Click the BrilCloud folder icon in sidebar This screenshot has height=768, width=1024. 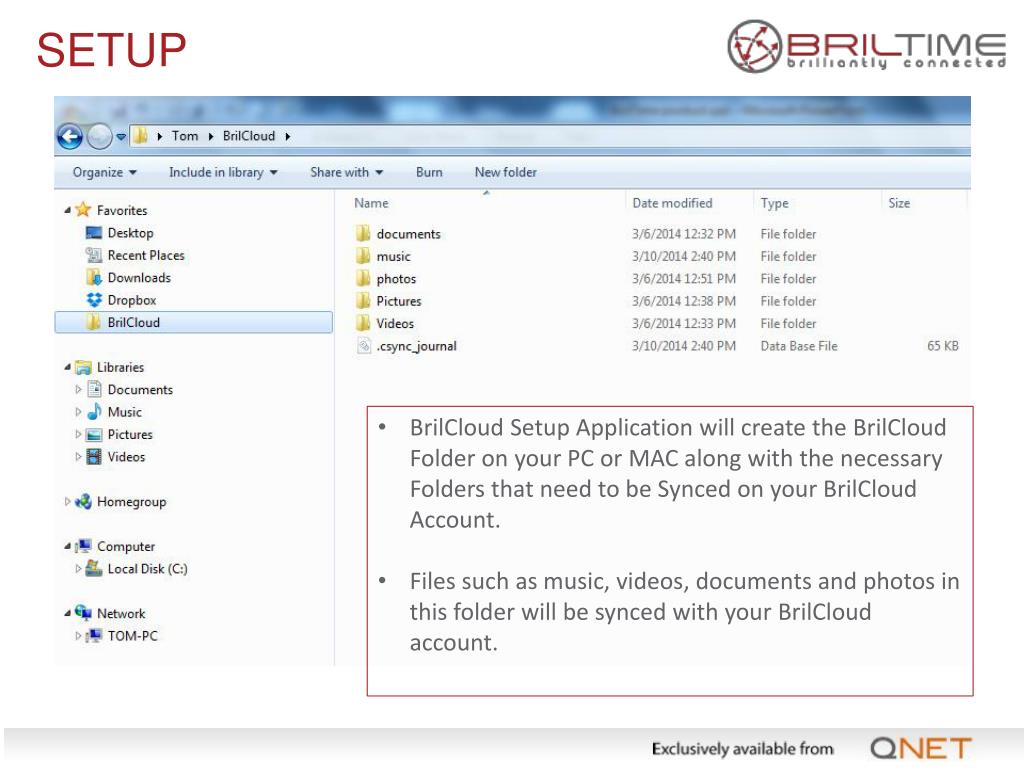[94, 322]
